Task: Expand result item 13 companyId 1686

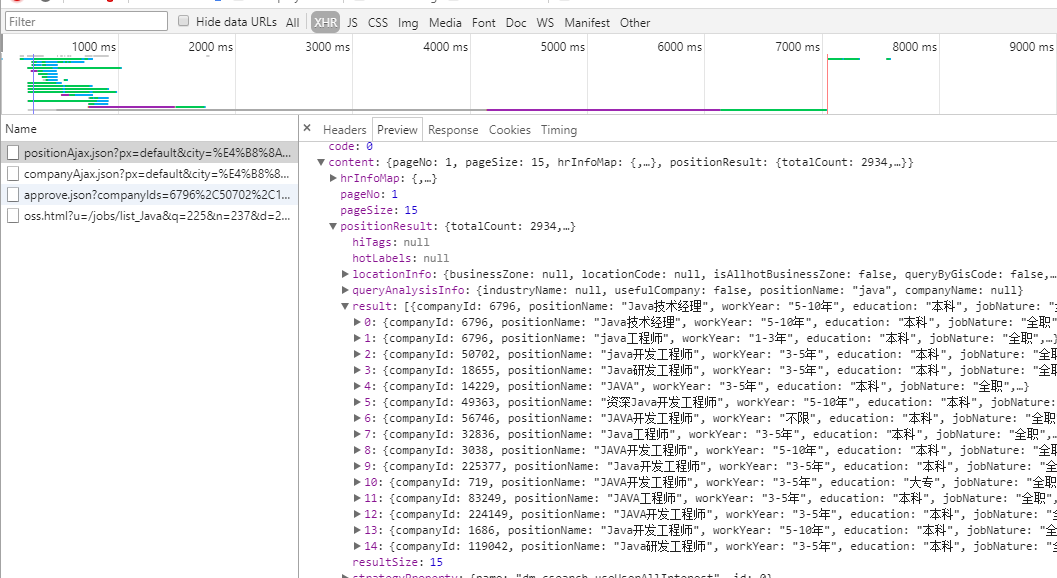Action: [357, 530]
